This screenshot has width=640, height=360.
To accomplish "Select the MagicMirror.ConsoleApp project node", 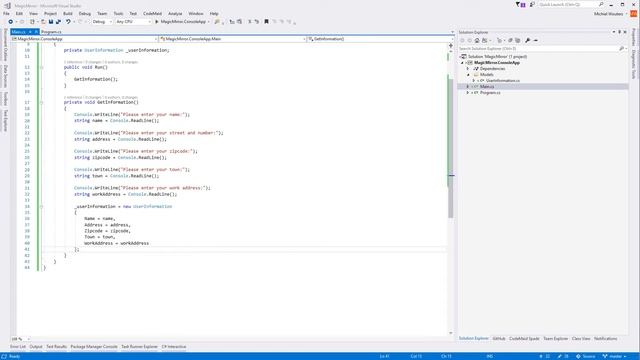I will click(x=497, y=62).
